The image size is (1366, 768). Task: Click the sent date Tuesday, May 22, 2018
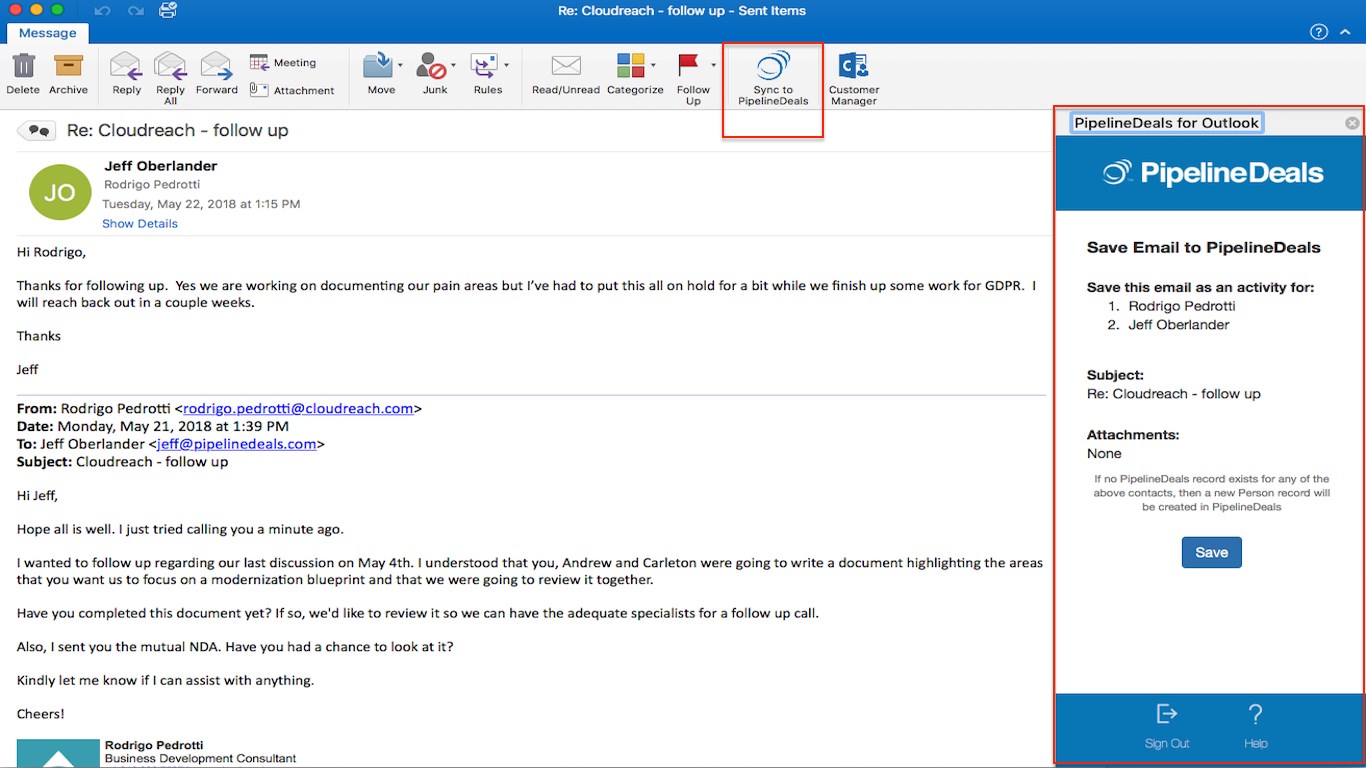(x=202, y=203)
